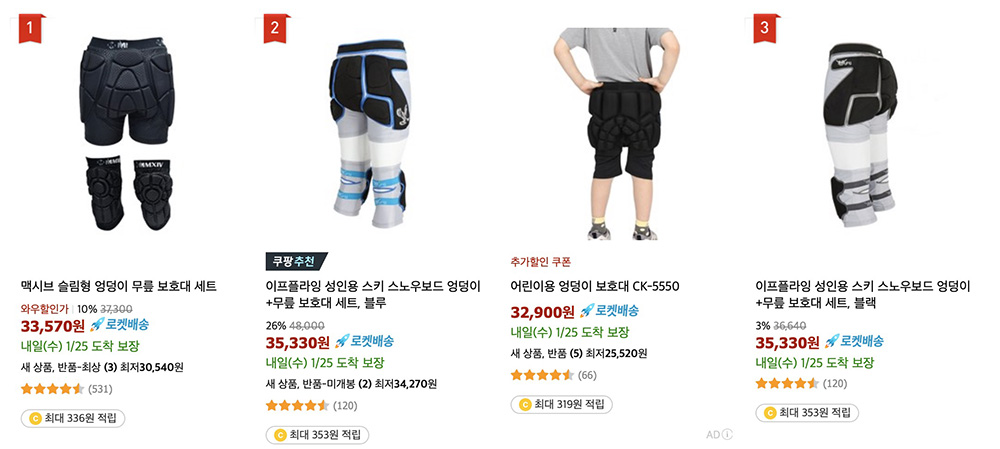
Task: Click the black hip and knee pads image
Action: click(x=127, y=134)
